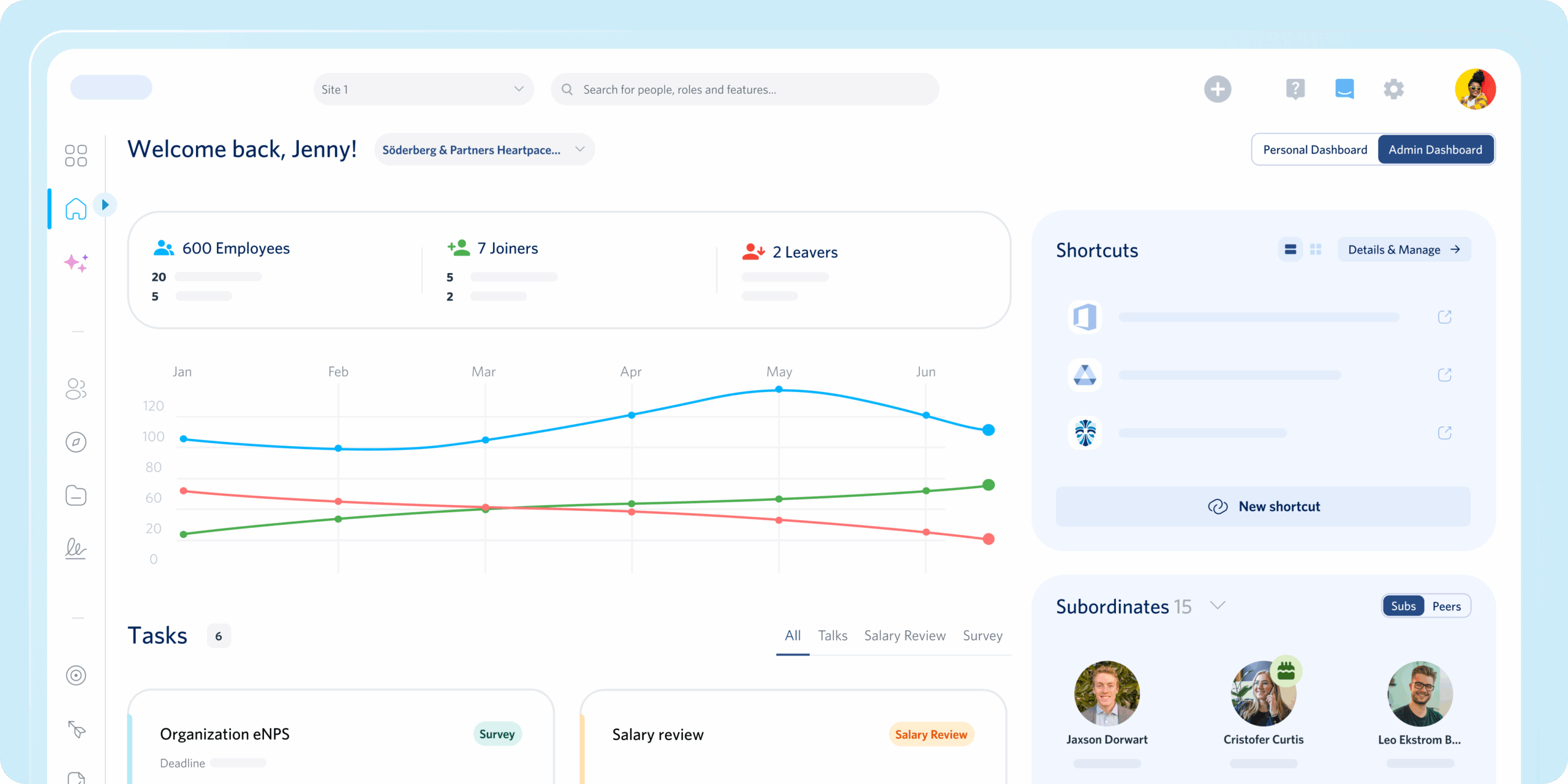Open Cristofer Curtis's profile photo
This screenshot has width=1568, height=784.
click(1264, 693)
